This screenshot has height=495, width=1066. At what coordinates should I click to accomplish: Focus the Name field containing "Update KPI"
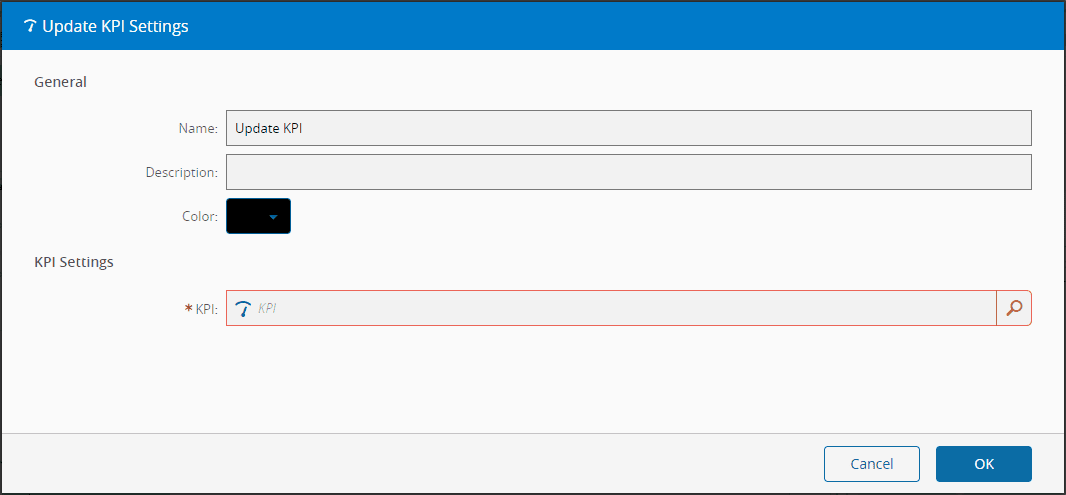tap(628, 128)
